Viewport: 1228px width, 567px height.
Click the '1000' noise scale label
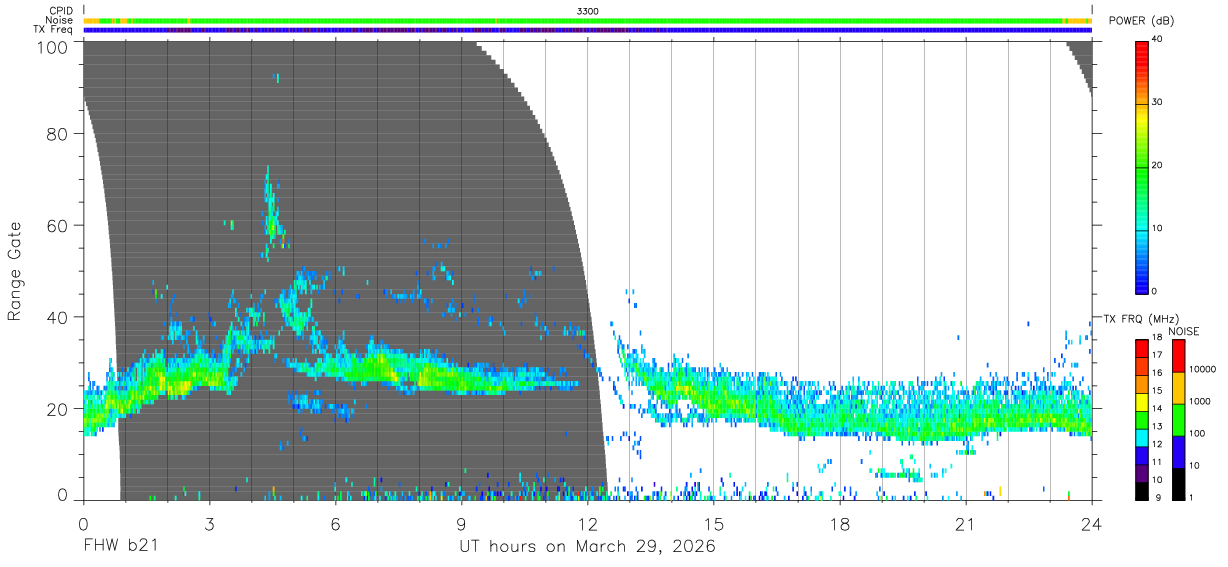(x=1201, y=401)
